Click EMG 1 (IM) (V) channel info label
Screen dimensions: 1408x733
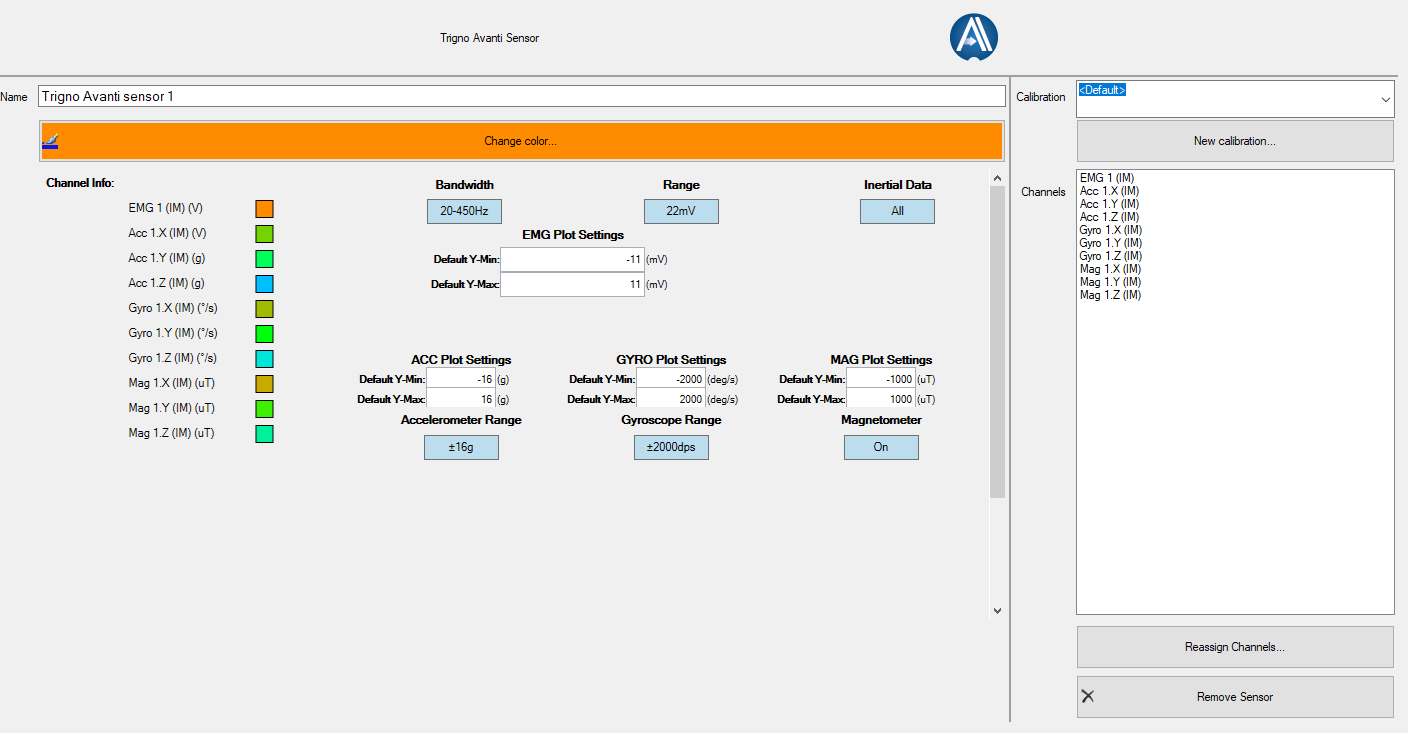[x=165, y=208]
